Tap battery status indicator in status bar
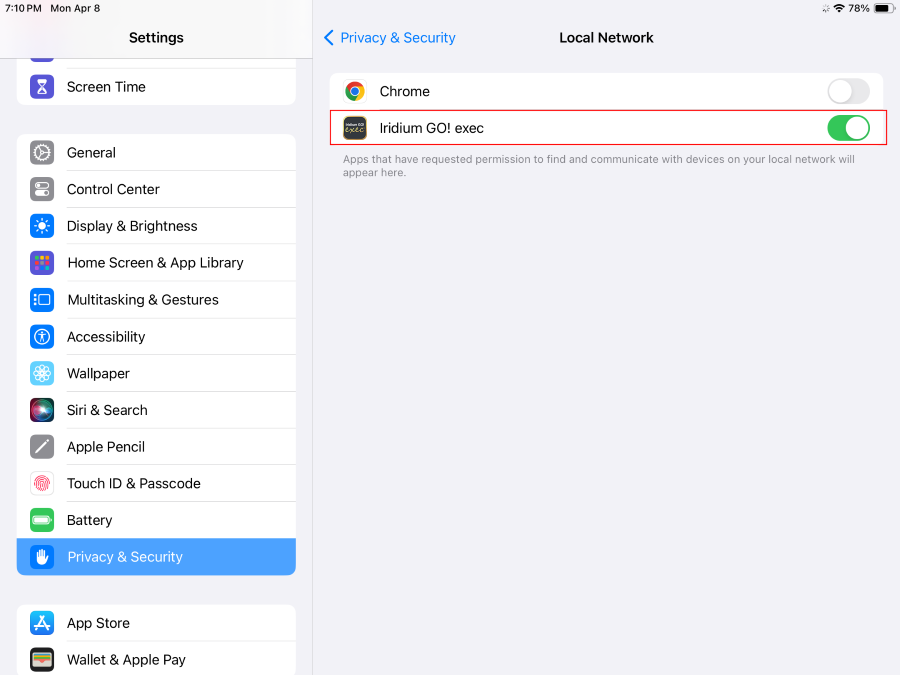 coord(883,8)
